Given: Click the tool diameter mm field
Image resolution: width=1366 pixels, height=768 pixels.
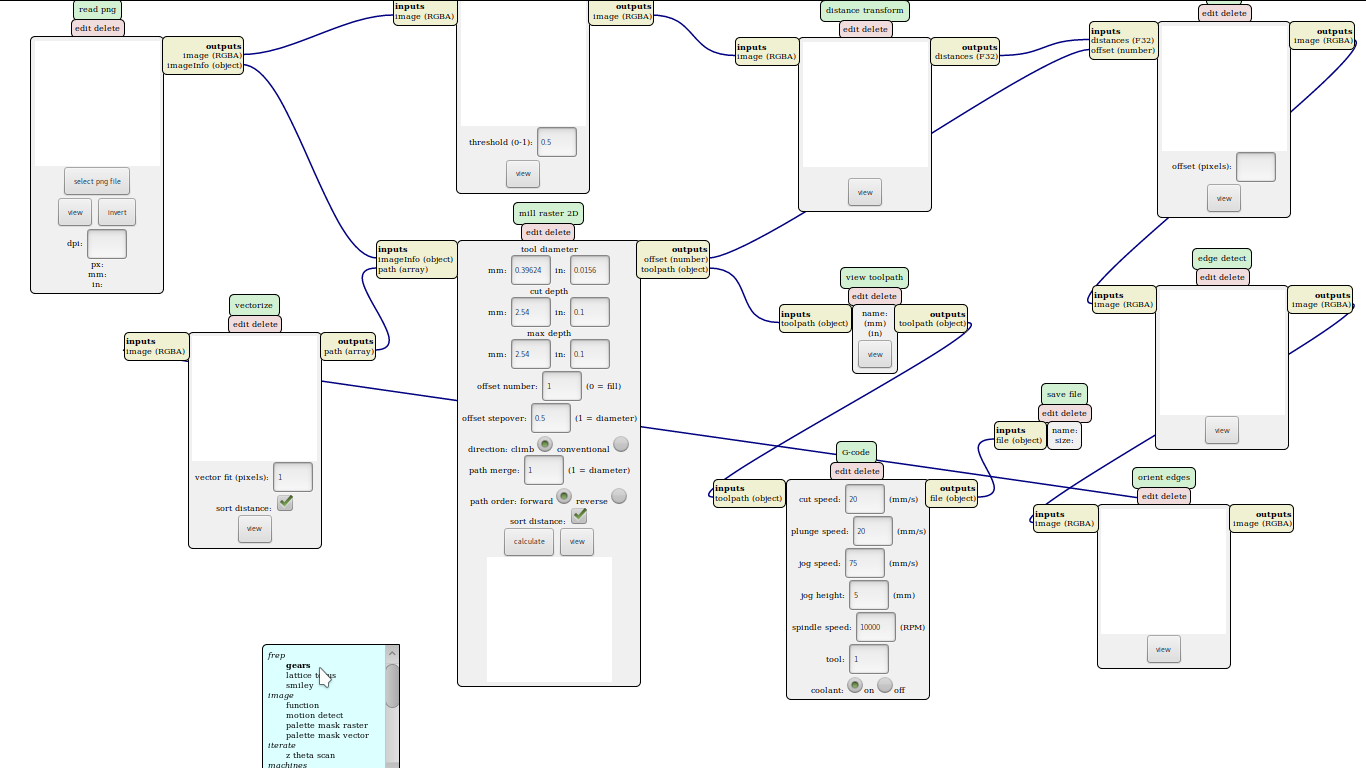Looking at the screenshot, I should coord(531,270).
